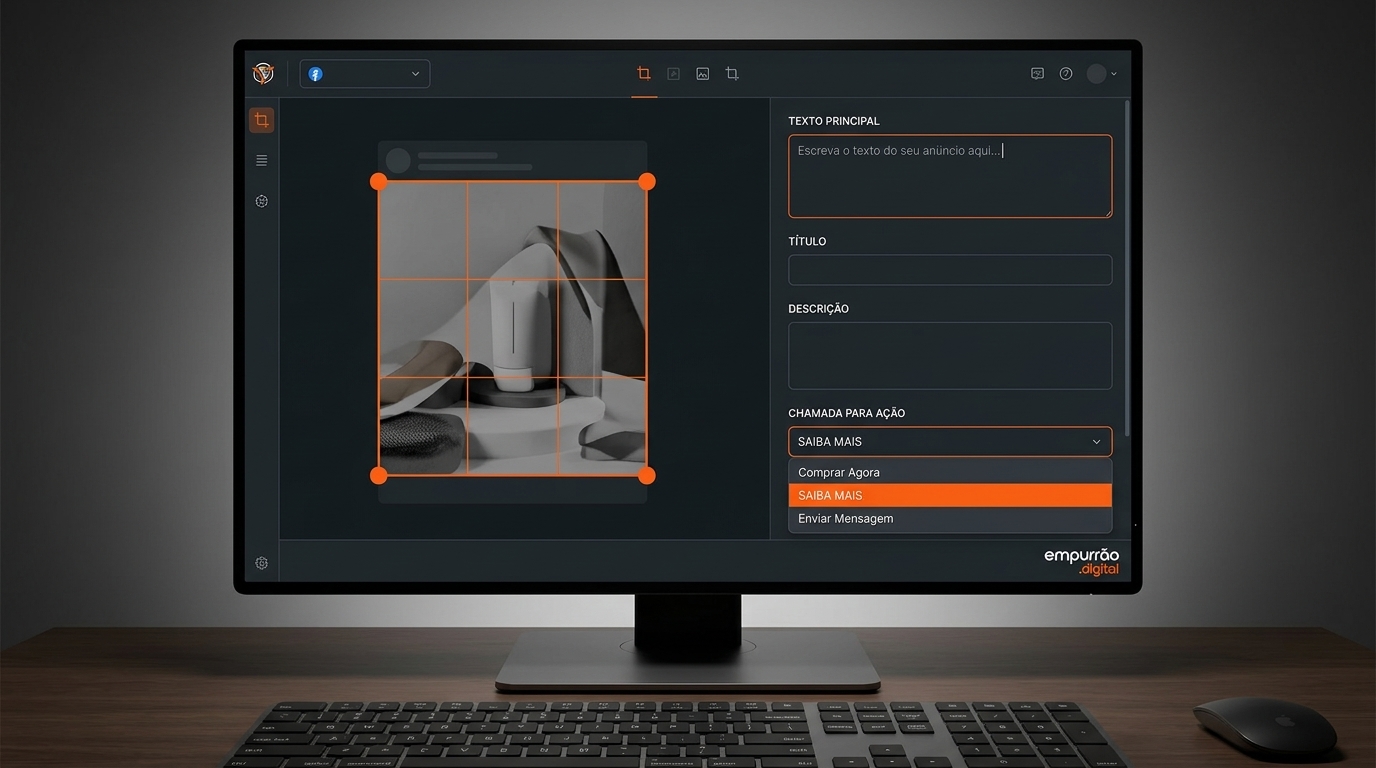Open settings gear at the bottom of sidebar
The height and width of the screenshot is (768, 1376).
tap(262, 563)
